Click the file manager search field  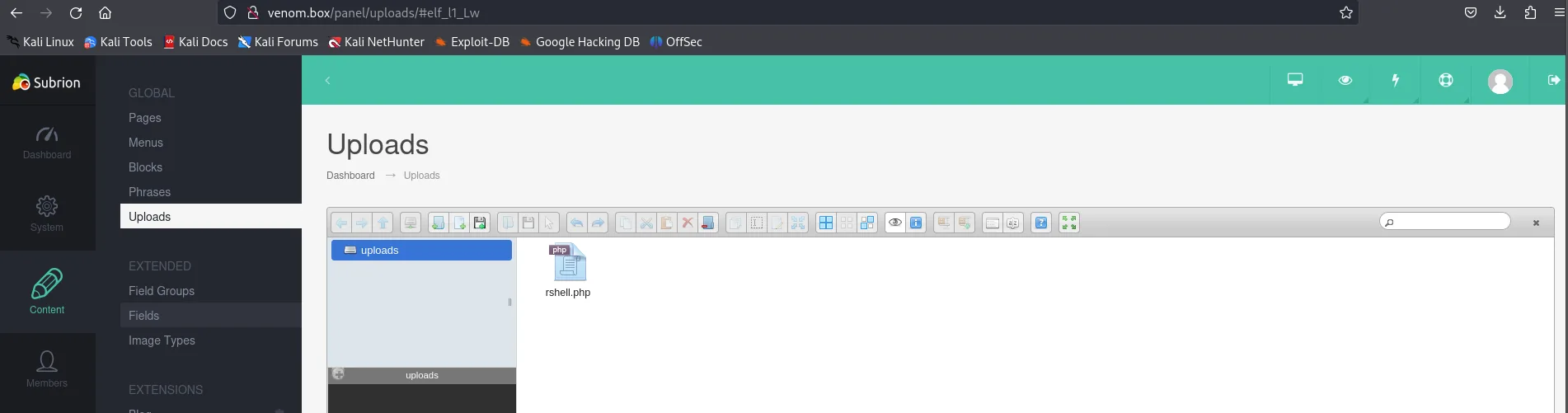[1445, 222]
